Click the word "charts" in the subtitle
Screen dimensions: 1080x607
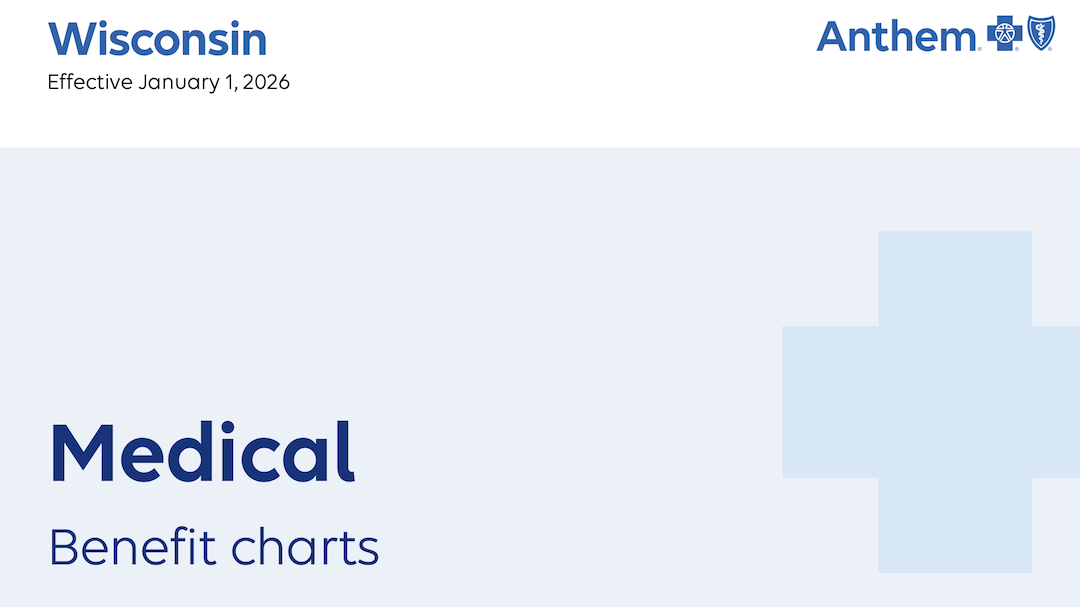[x=305, y=547]
